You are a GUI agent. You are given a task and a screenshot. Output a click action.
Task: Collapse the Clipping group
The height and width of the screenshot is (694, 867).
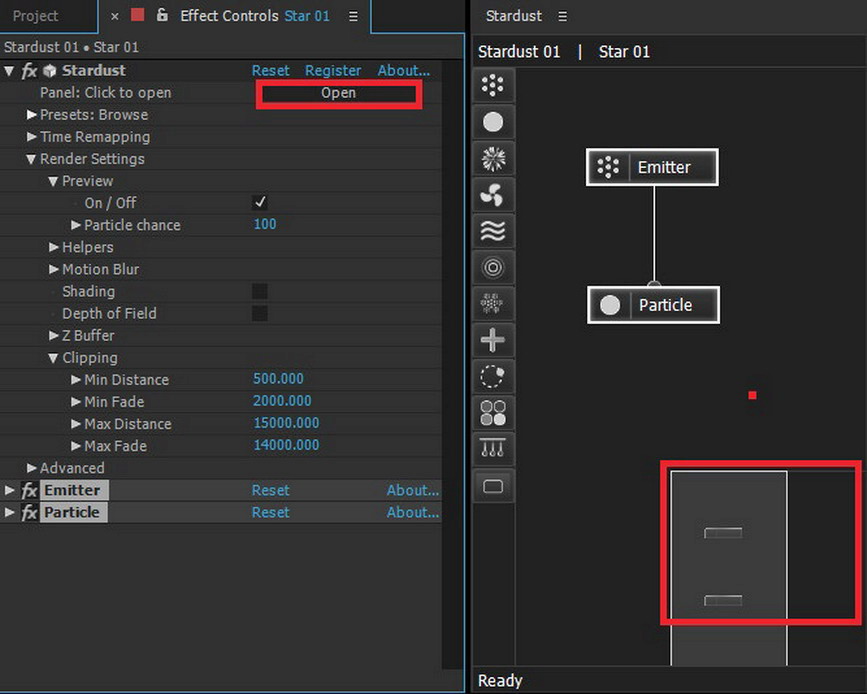click(53, 358)
